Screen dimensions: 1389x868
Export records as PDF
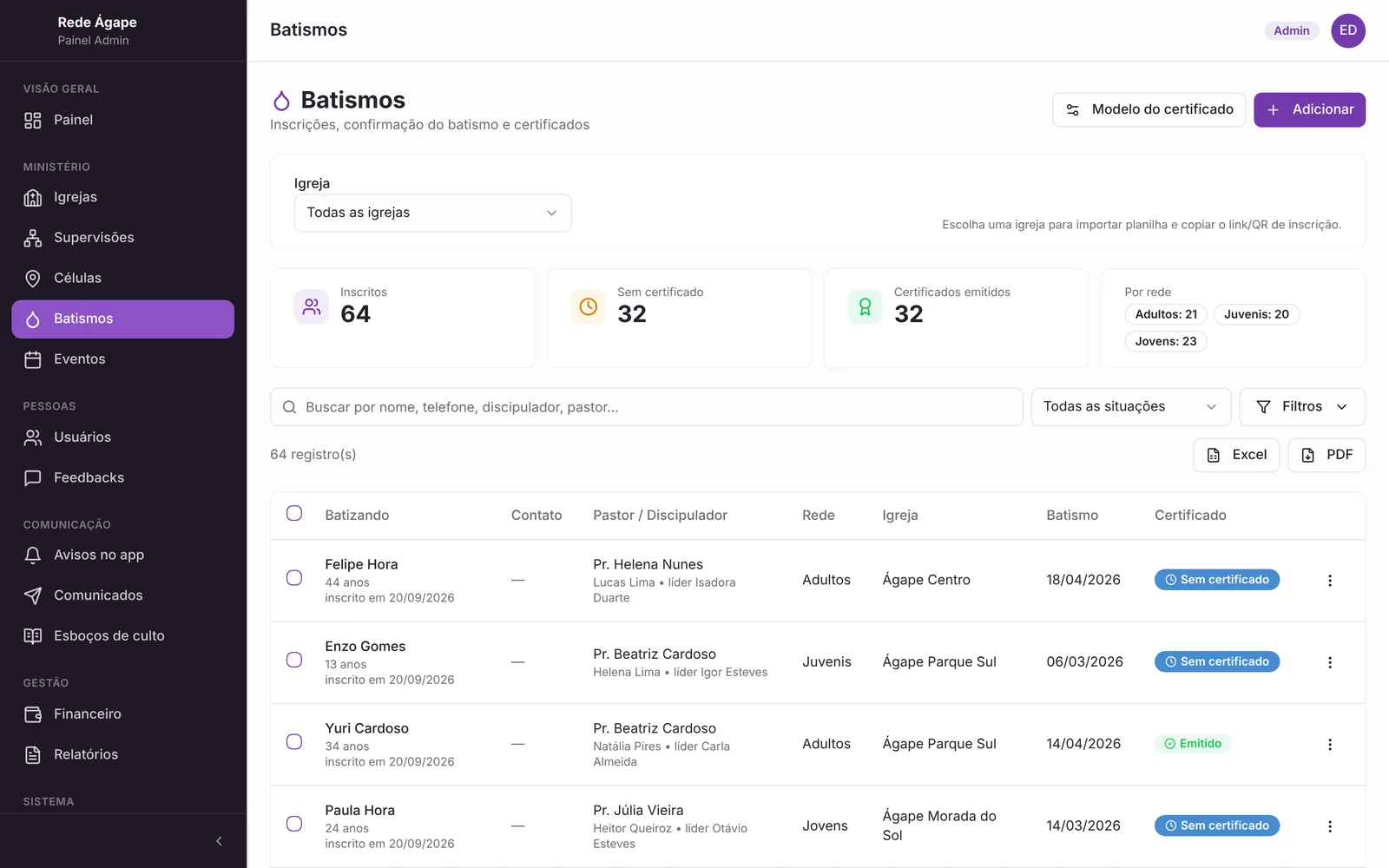tap(1326, 455)
